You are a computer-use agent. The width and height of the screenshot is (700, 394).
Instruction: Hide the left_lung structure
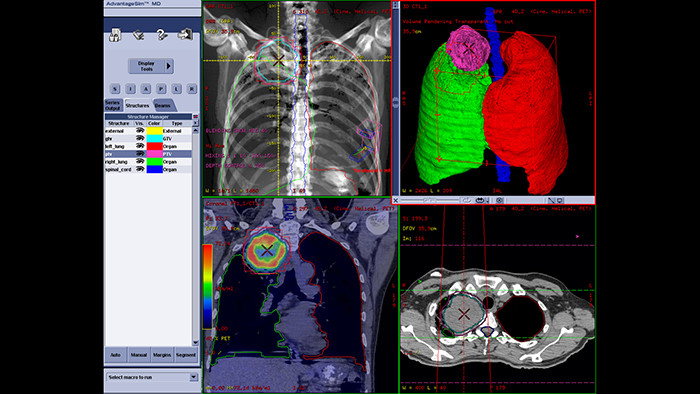tap(140, 146)
